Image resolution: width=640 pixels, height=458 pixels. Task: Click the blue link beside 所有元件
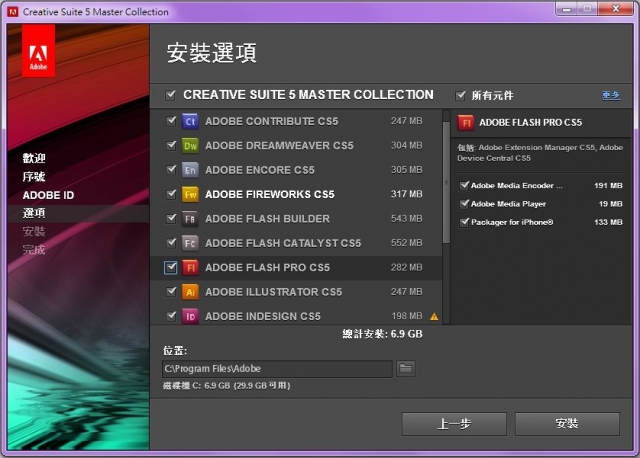coord(611,95)
